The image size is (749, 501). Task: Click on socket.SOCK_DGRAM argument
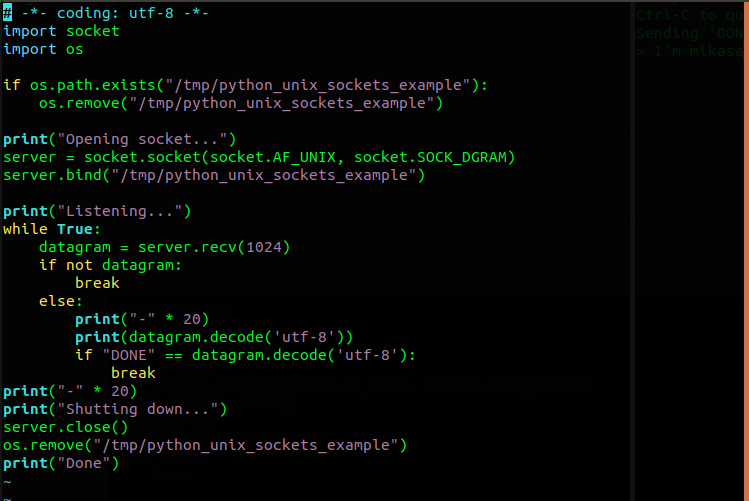(430, 158)
